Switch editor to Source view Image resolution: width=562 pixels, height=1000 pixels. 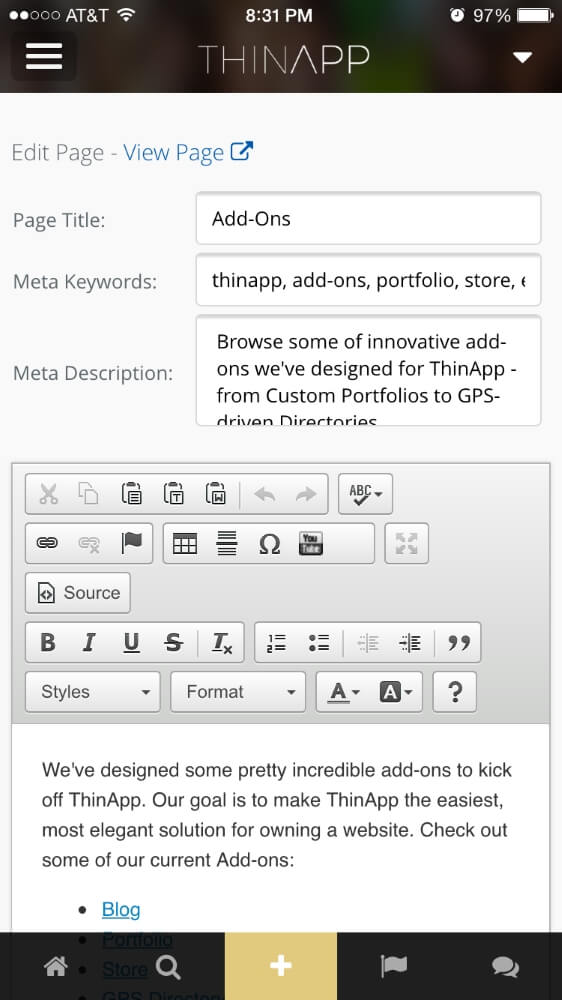click(78, 593)
